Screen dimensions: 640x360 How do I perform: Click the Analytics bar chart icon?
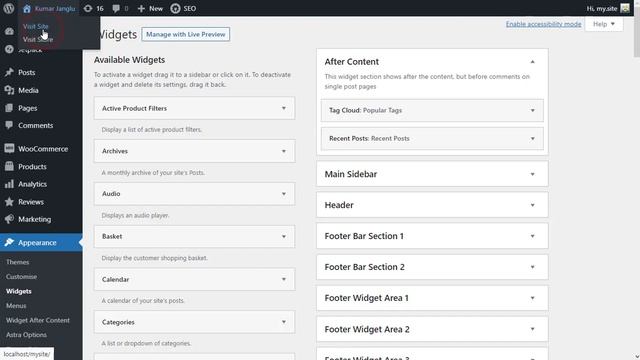pyautogui.click(x=9, y=184)
